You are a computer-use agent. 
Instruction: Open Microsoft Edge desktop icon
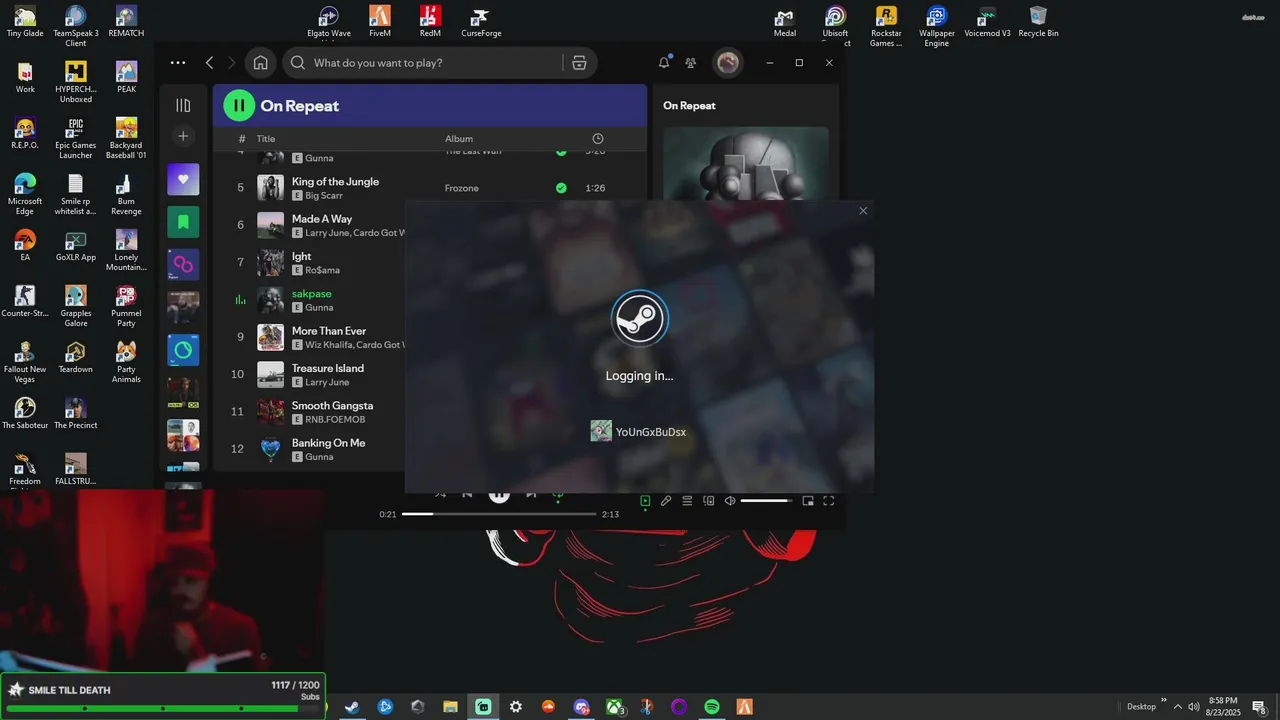[25, 194]
